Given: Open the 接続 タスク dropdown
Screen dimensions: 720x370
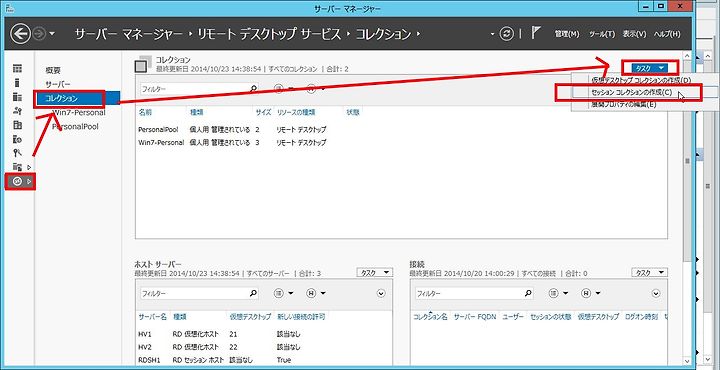Looking at the screenshot, I should point(650,273).
